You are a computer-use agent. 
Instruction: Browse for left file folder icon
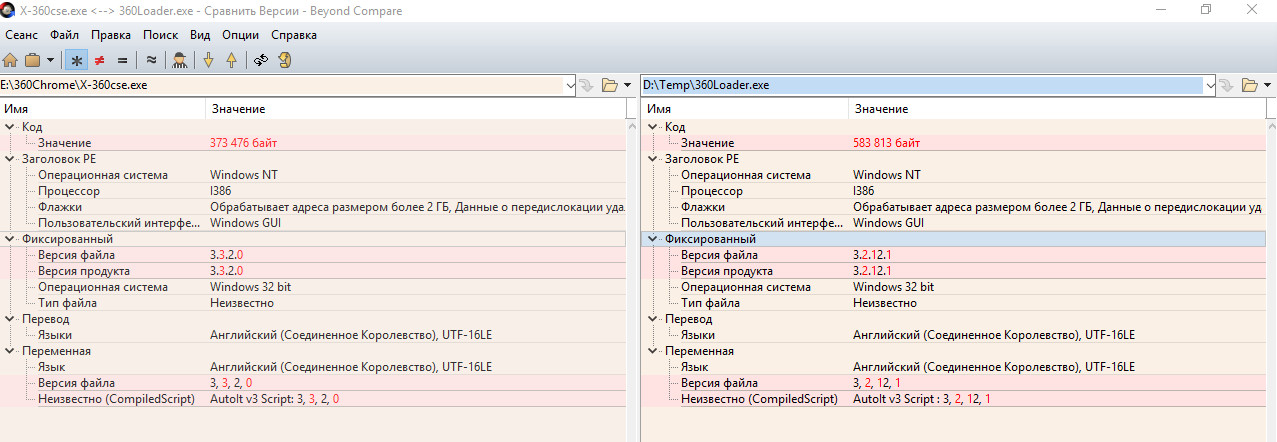pos(610,85)
